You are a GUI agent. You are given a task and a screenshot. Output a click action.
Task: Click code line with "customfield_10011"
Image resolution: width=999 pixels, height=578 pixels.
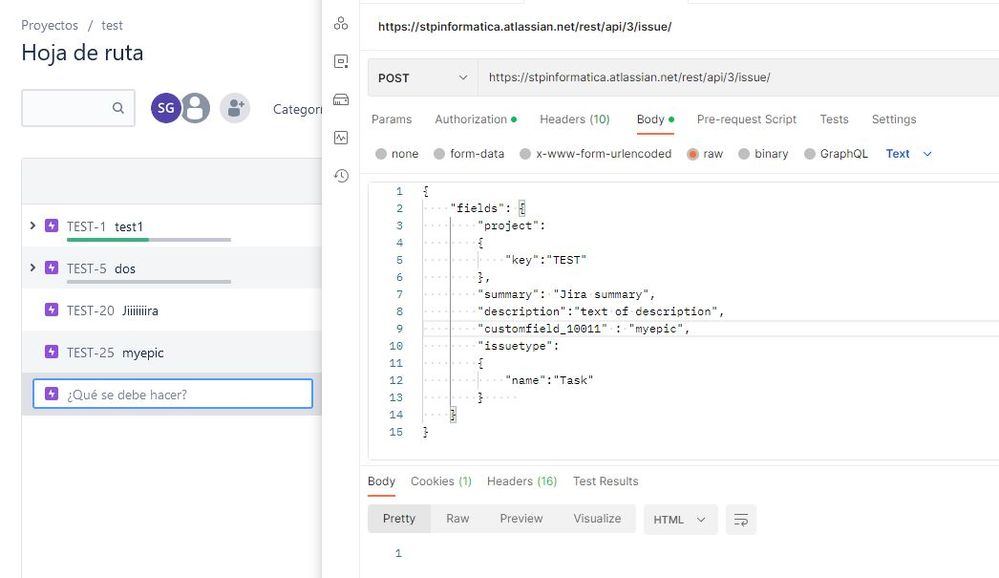click(x=583, y=329)
